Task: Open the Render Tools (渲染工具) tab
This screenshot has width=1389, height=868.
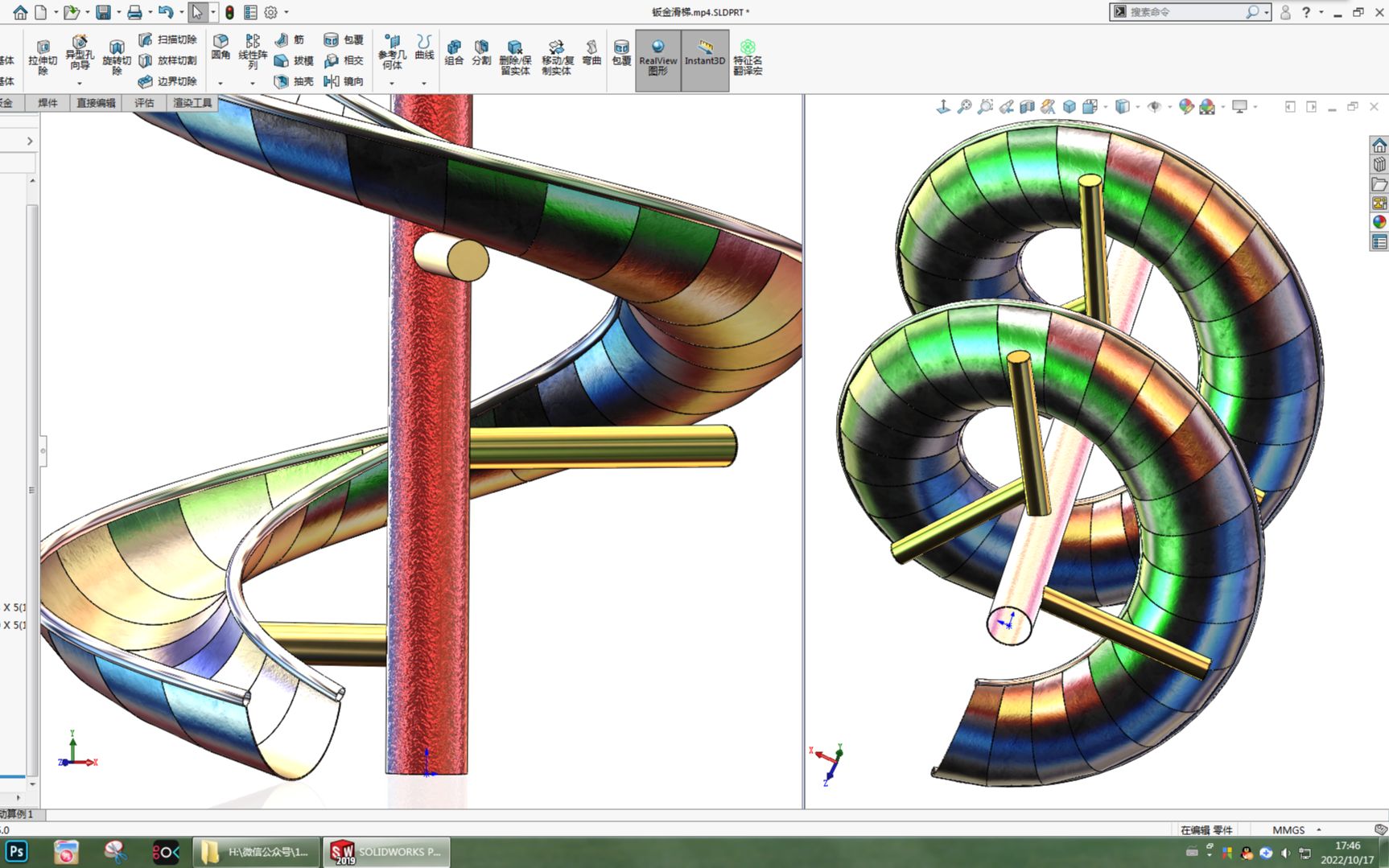Action: pos(192,103)
